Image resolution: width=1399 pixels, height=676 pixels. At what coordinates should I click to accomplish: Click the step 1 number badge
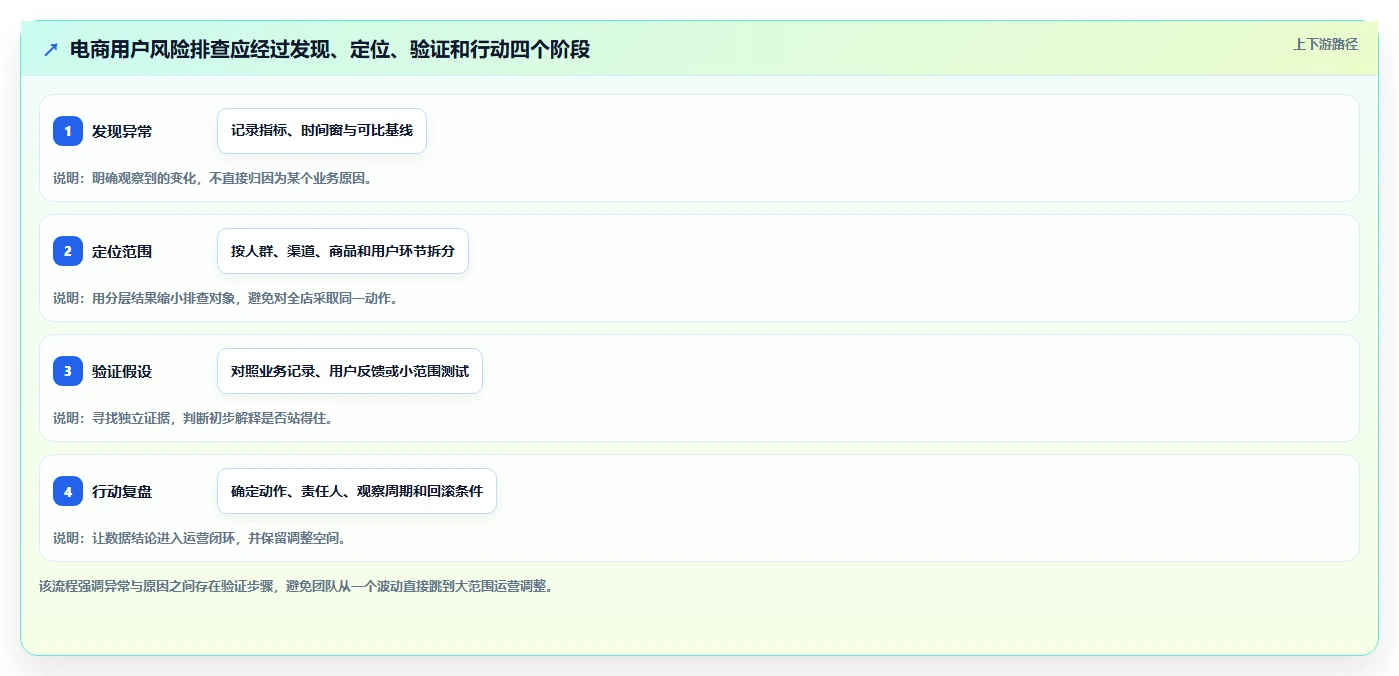68,131
